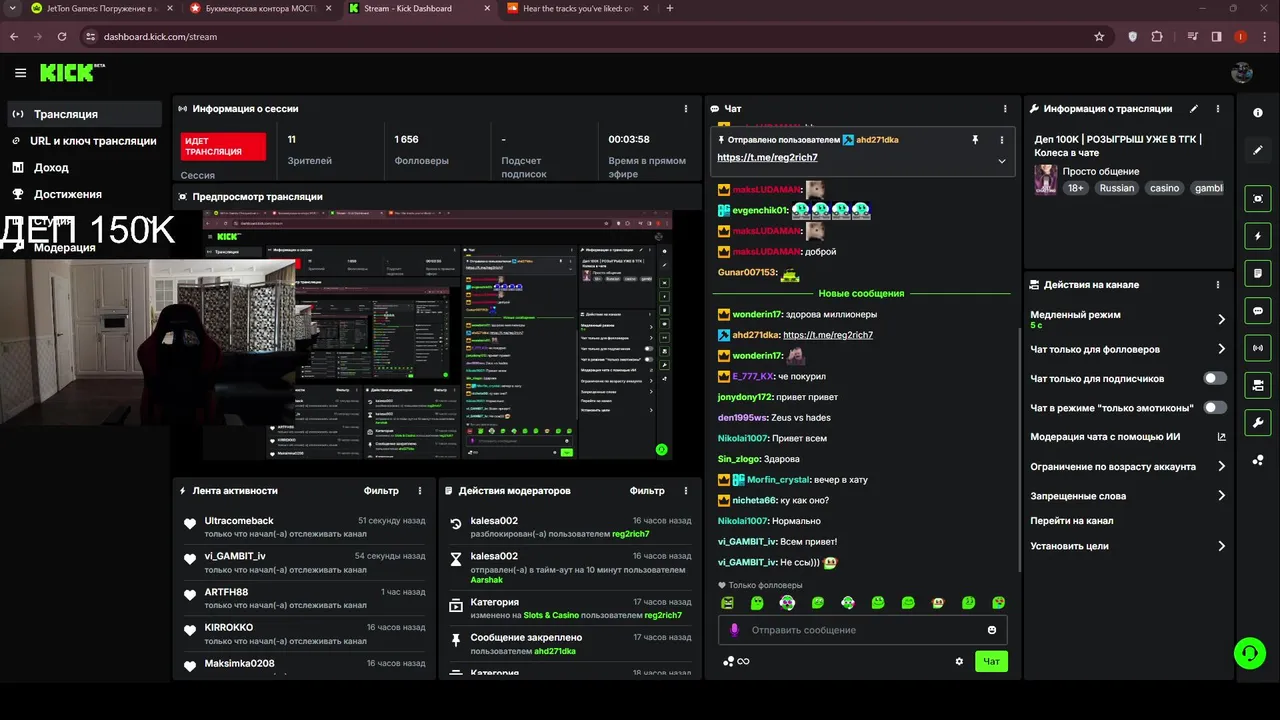Click the dots layout icon in right sidebar
The height and width of the screenshot is (720, 1280).
[x=1258, y=460]
